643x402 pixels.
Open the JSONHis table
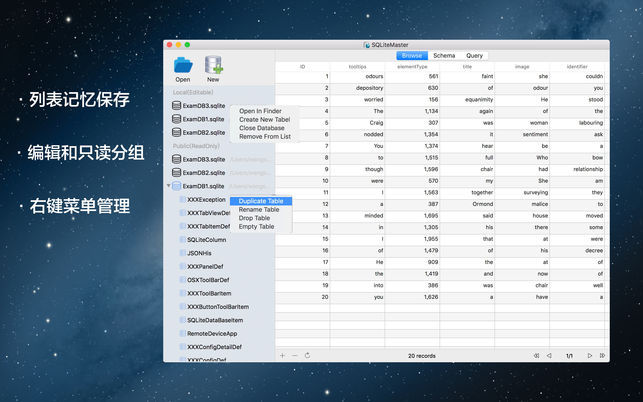[199, 253]
